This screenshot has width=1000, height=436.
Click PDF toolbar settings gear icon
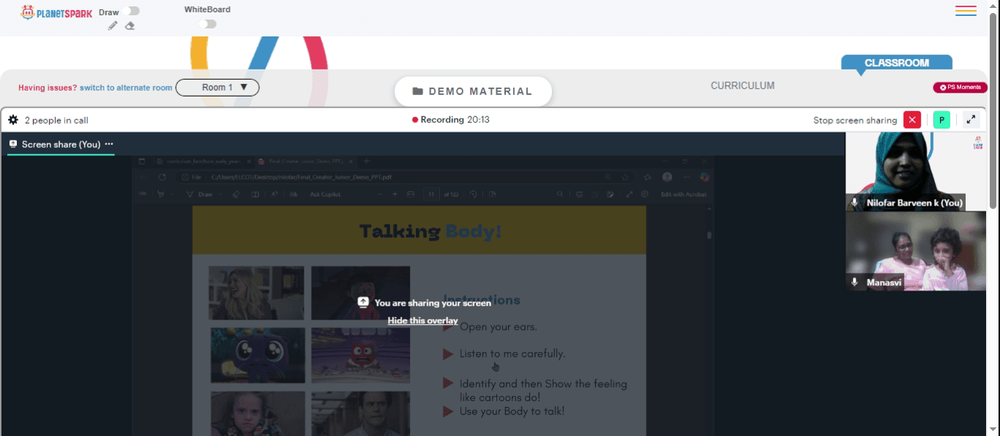point(645,194)
